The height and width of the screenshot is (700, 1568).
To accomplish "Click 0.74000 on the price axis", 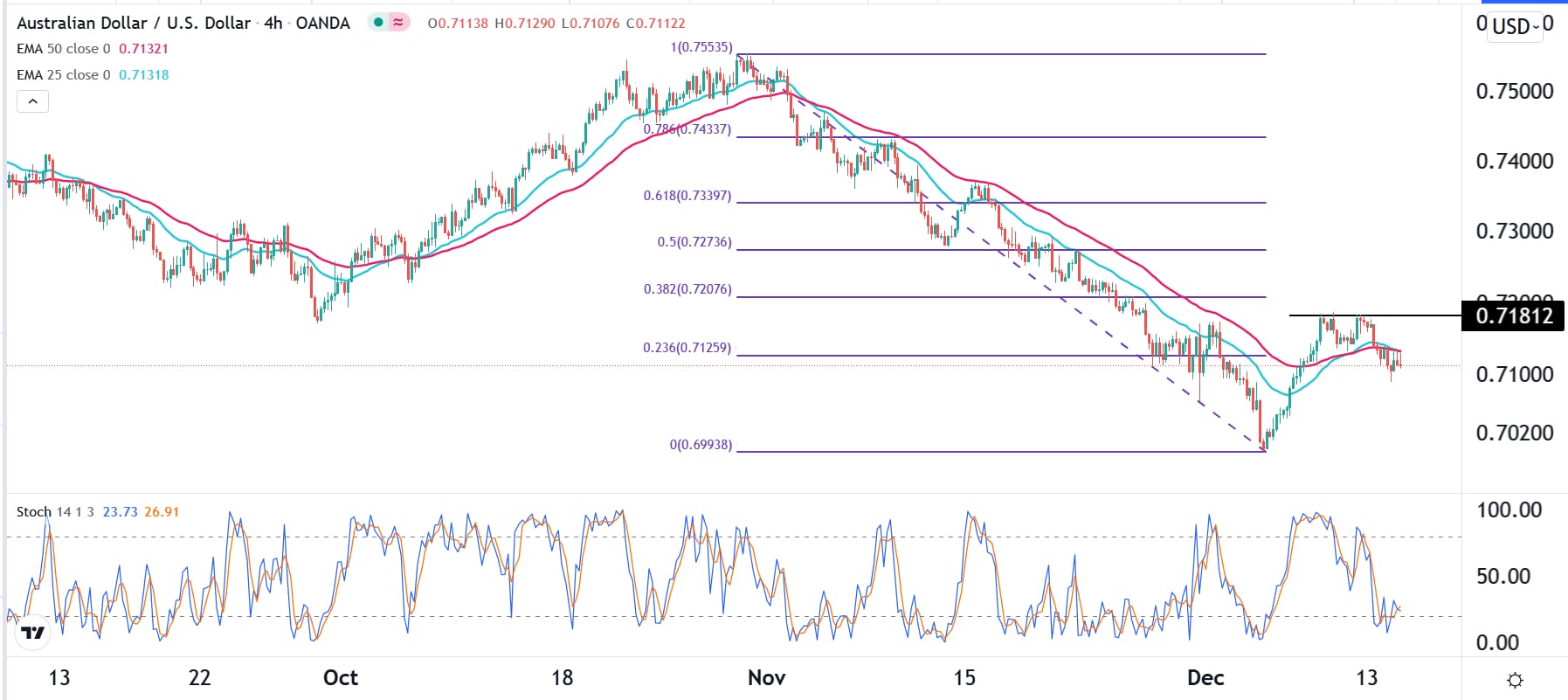I will point(1515,161).
